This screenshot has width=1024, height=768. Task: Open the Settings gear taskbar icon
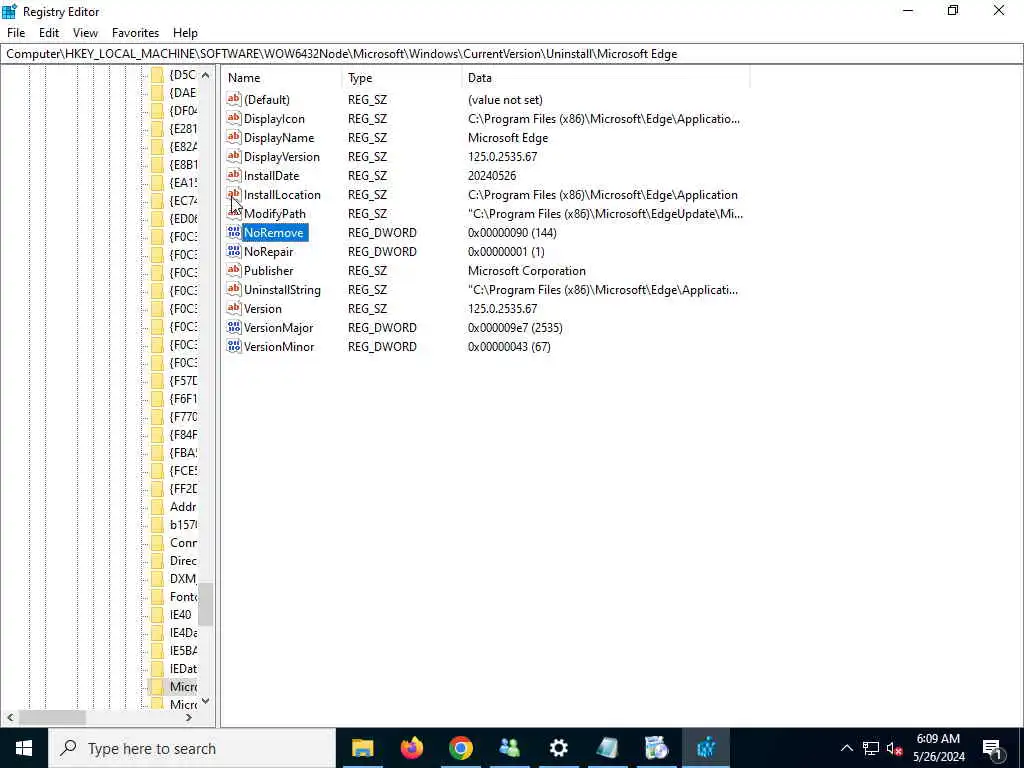558,748
